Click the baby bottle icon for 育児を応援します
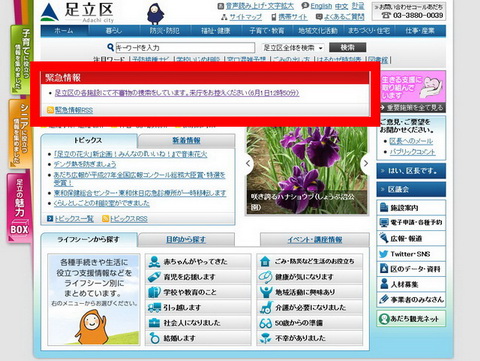The width and height of the screenshot is (480, 361). [x=154, y=277]
